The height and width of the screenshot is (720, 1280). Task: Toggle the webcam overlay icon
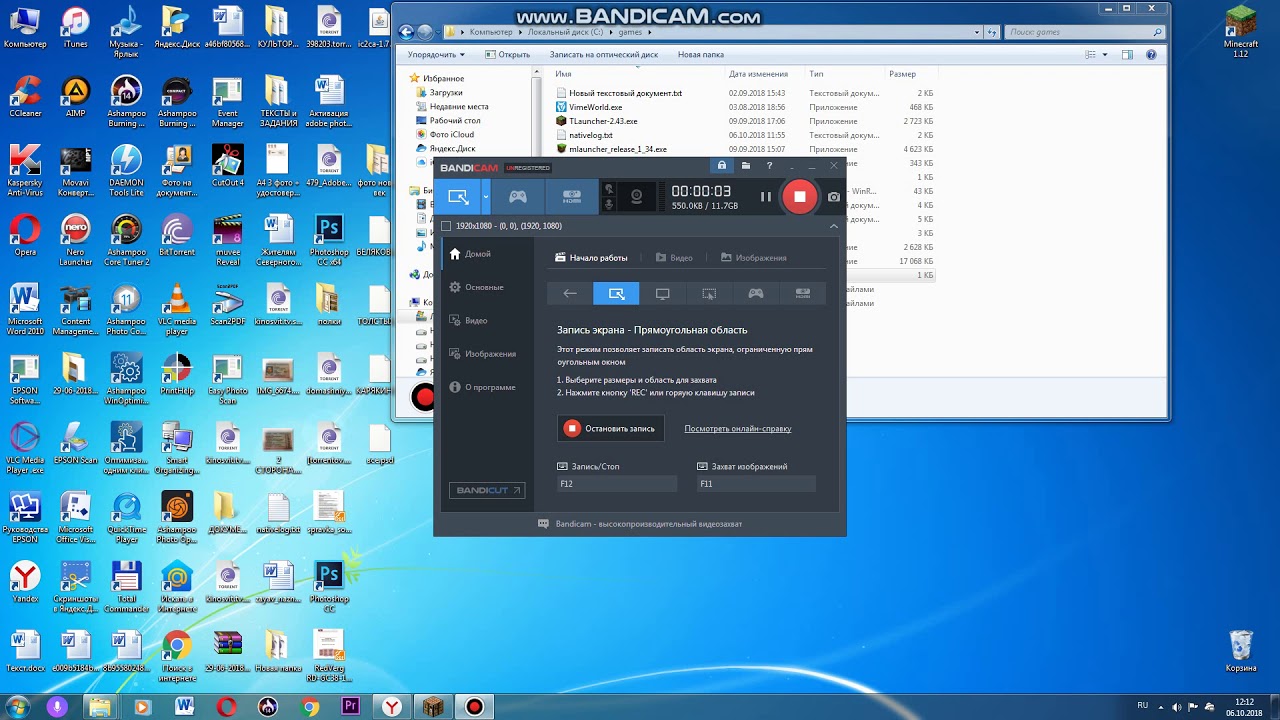click(x=636, y=197)
